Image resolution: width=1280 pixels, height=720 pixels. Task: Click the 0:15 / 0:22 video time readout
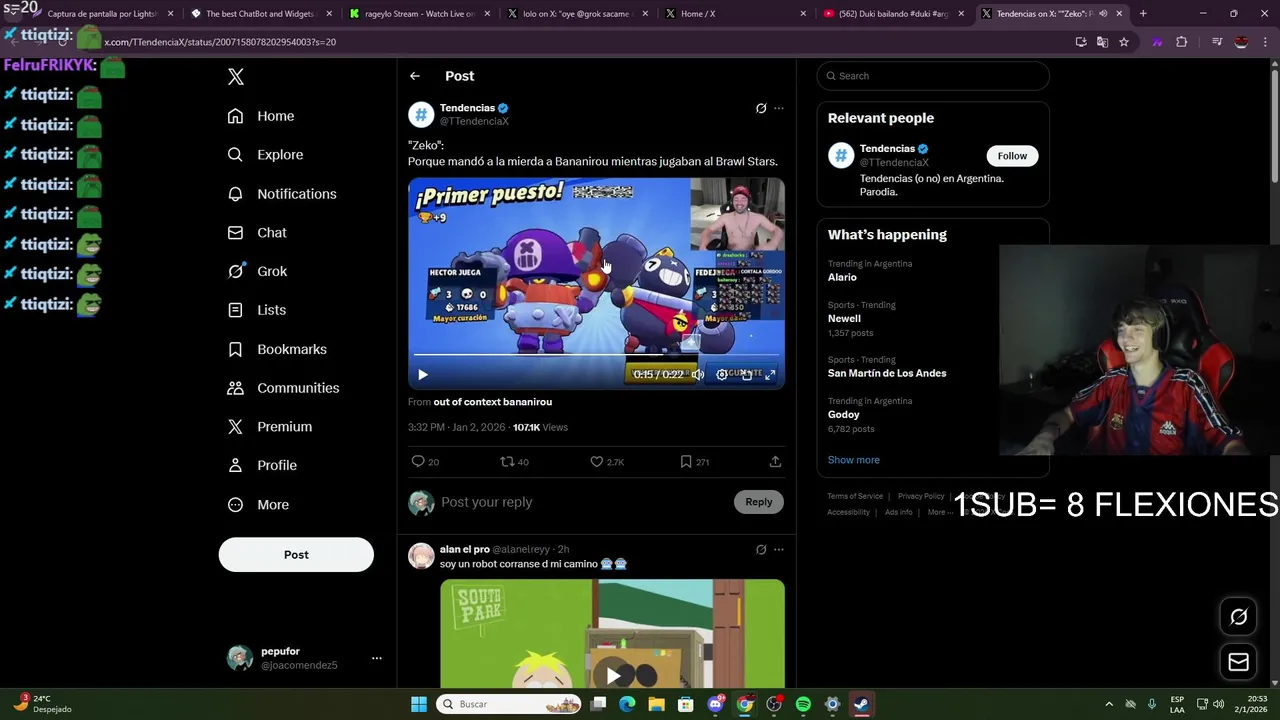(x=658, y=374)
